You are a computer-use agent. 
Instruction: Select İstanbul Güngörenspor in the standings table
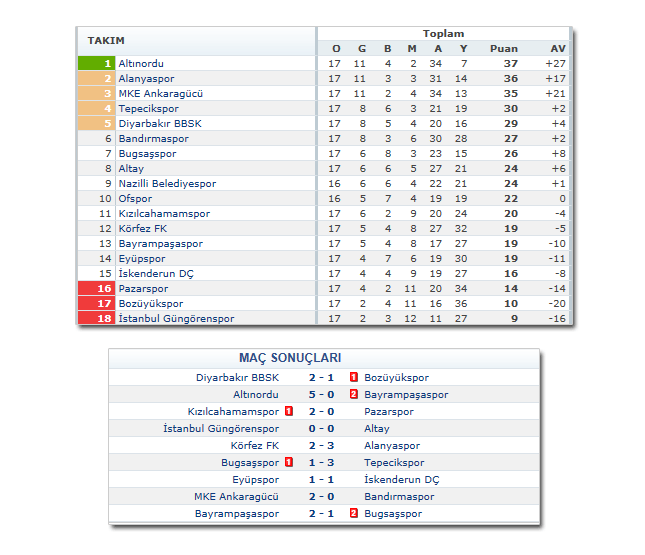click(x=176, y=318)
